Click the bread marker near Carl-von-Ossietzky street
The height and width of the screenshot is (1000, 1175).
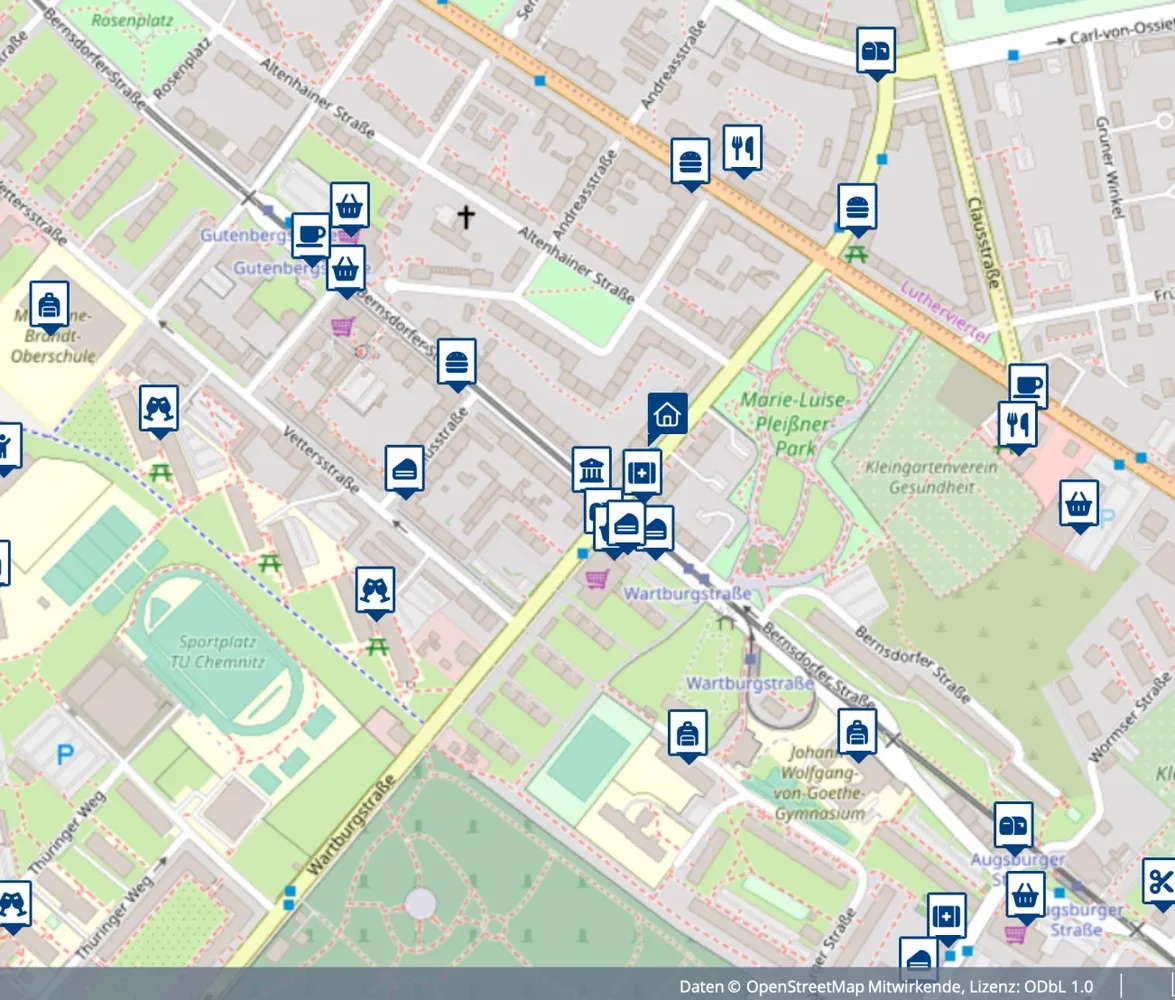tap(876, 51)
